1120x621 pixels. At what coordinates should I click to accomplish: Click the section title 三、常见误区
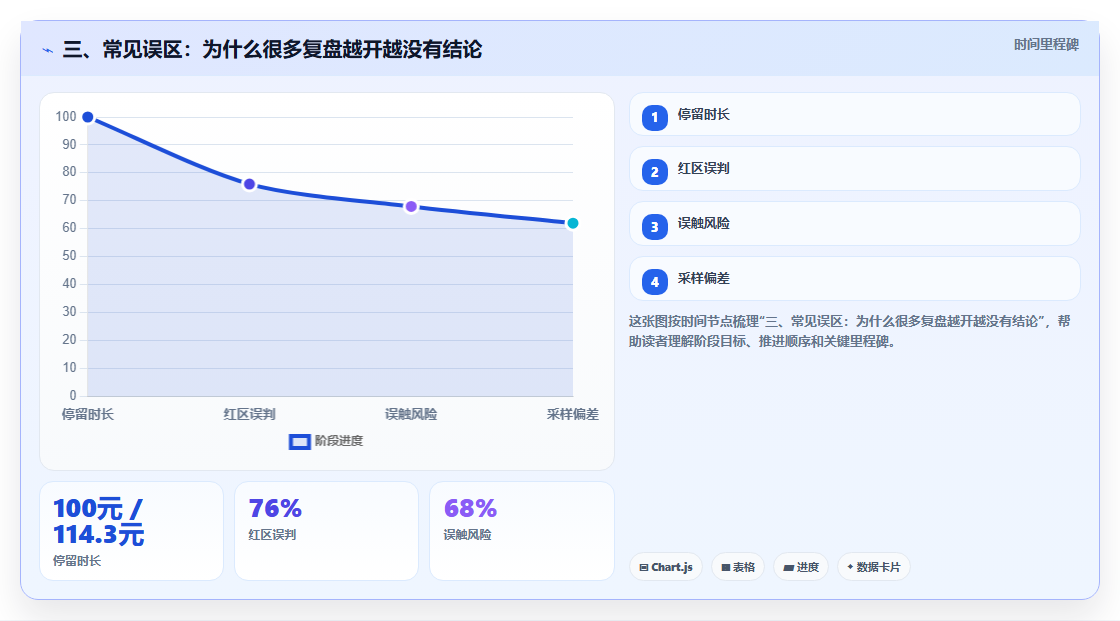[x=272, y=49]
